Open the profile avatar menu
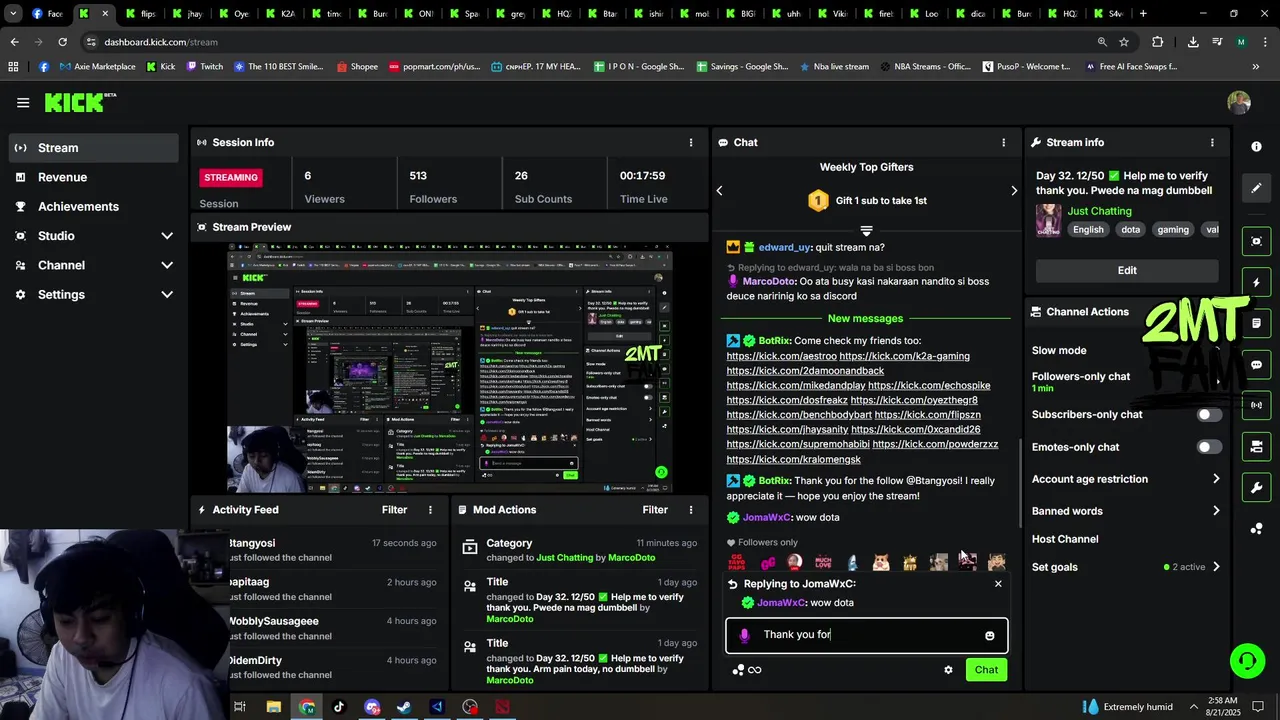The width and height of the screenshot is (1280, 720). pos(1239,102)
